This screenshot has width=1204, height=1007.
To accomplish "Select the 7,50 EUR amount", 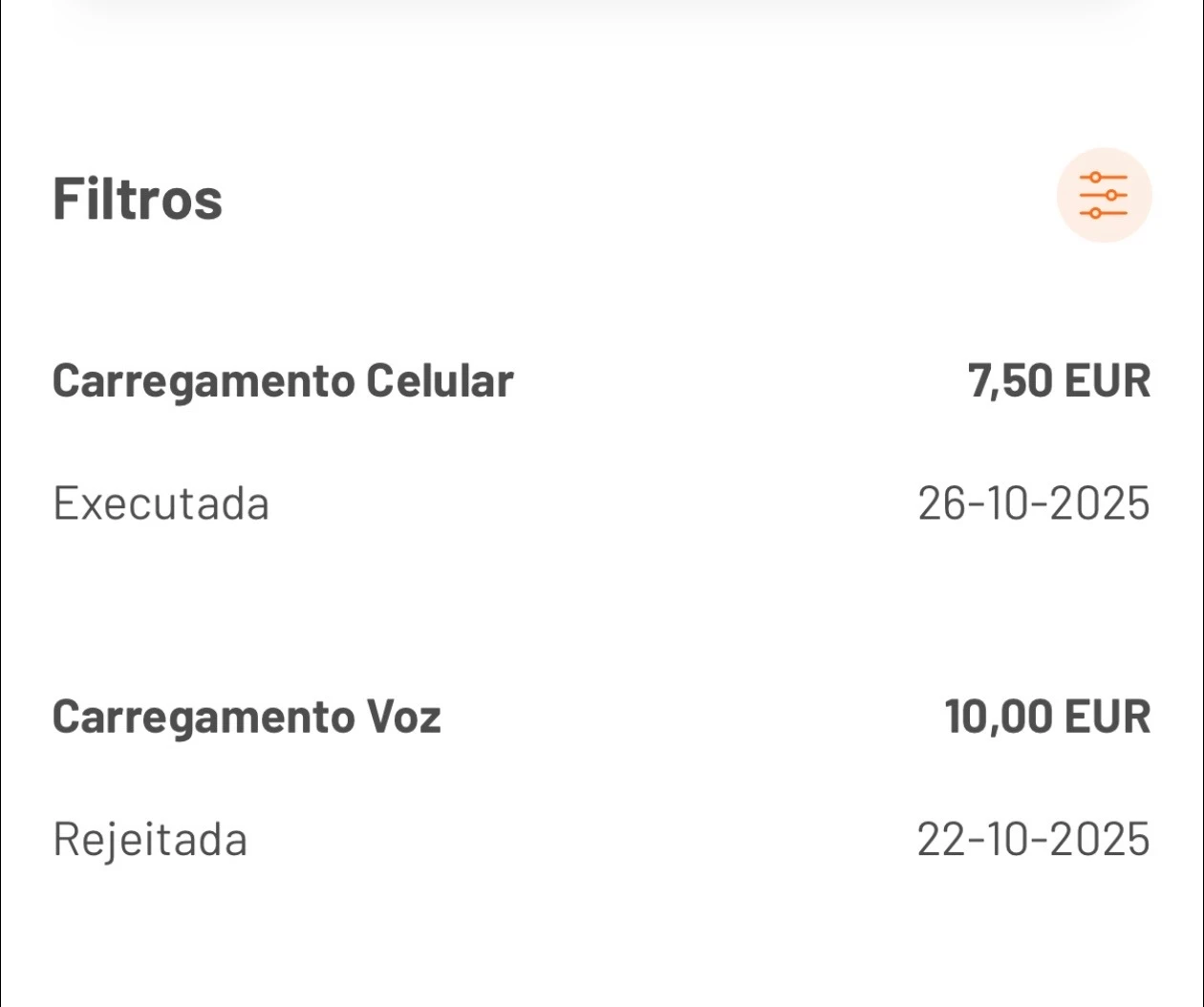I will coord(1059,380).
